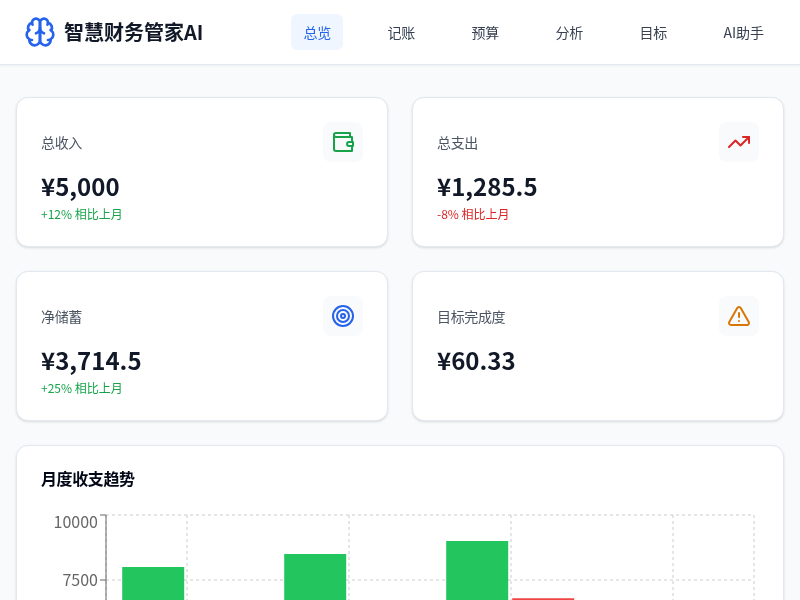
Task: Open the AI助手 tab
Action: (x=743, y=33)
